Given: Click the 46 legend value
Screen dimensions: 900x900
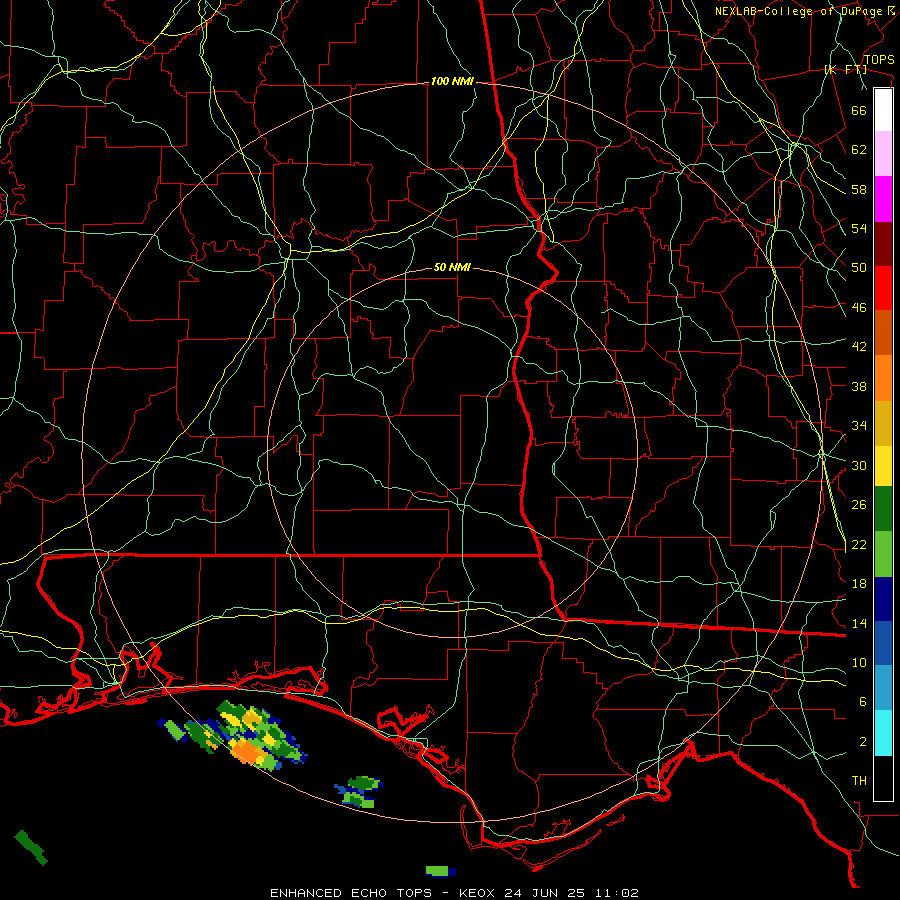Looking at the screenshot, I should tap(859, 308).
